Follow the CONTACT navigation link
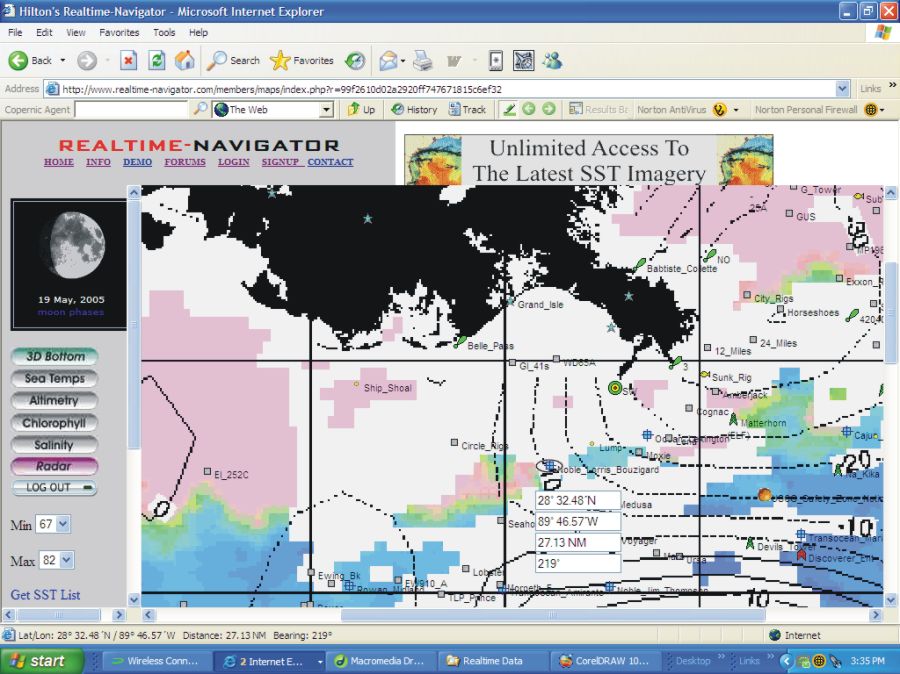The image size is (900, 674). (330, 162)
